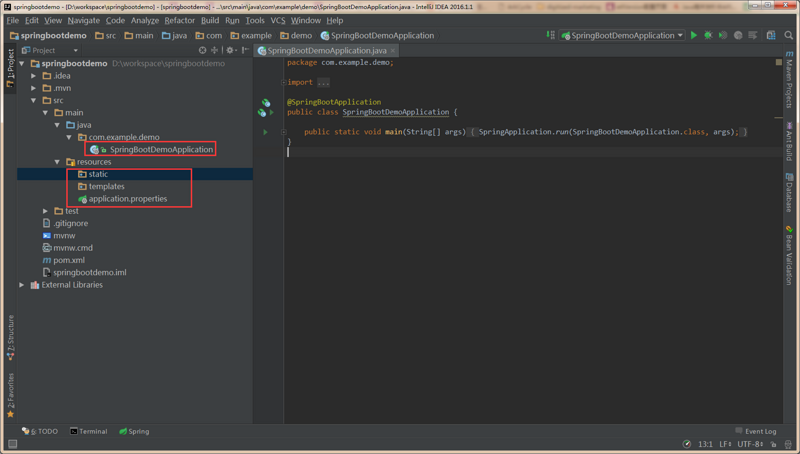Viewport: 800px width, 454px height.
Task: Click the inspector (Hector) icon in status bar
Action: click(x=788, y=444)
